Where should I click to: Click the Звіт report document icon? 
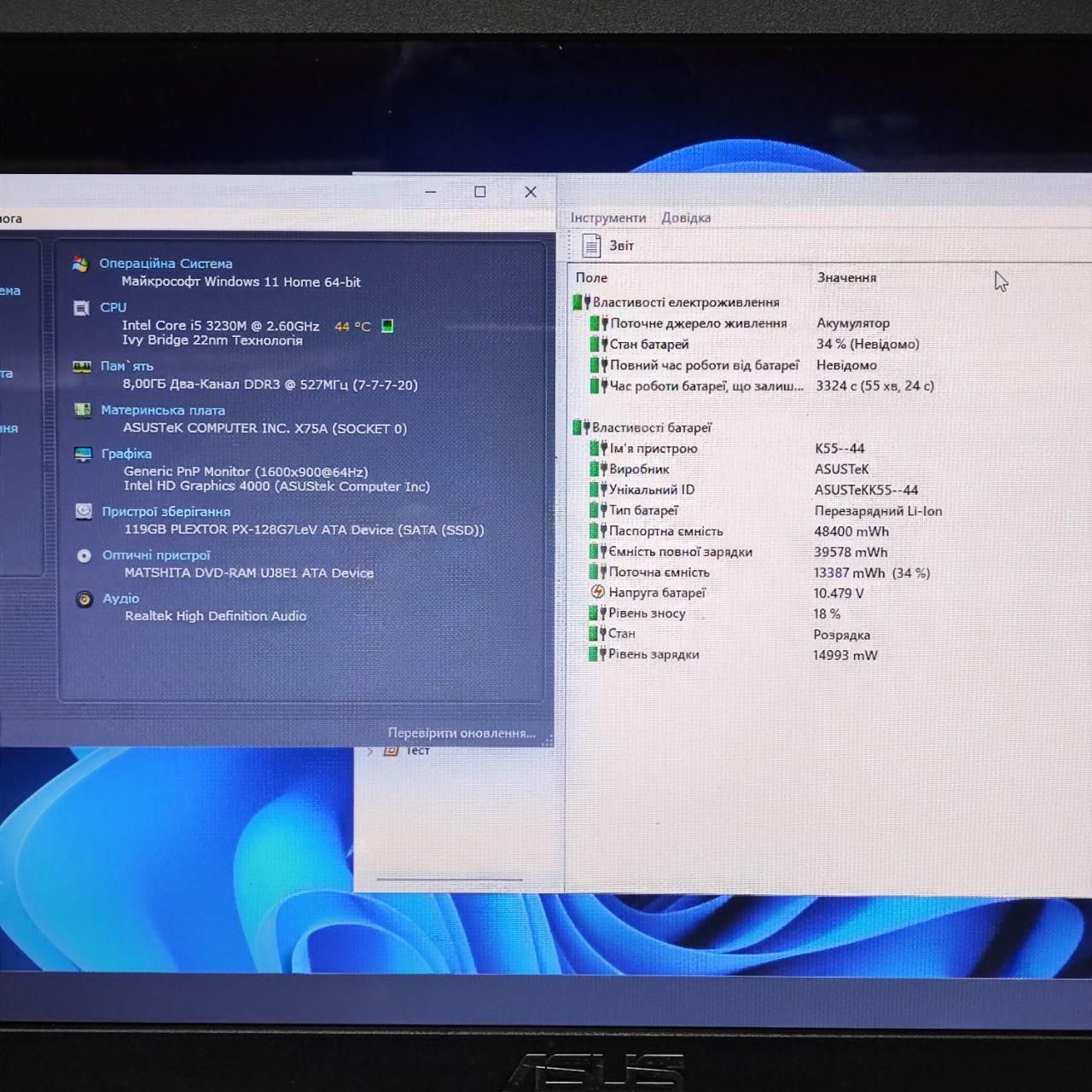(x=590, y=246)
